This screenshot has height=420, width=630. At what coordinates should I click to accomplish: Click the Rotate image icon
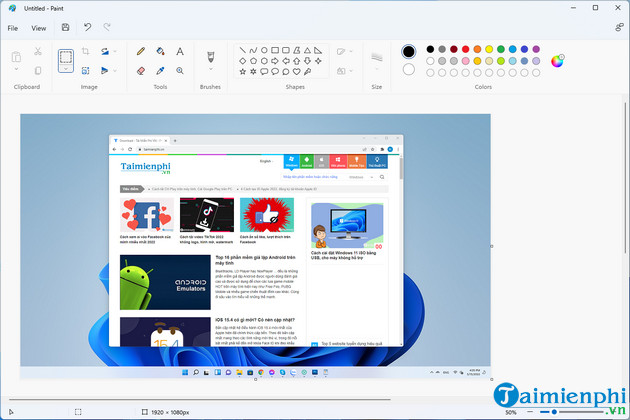pos(104,51)
